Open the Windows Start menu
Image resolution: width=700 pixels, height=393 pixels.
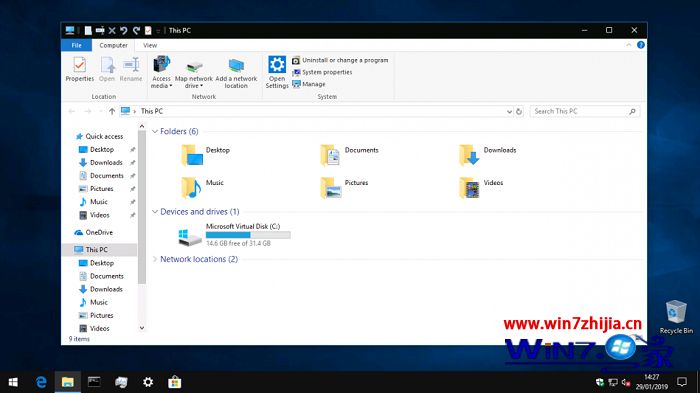point(13,382)
